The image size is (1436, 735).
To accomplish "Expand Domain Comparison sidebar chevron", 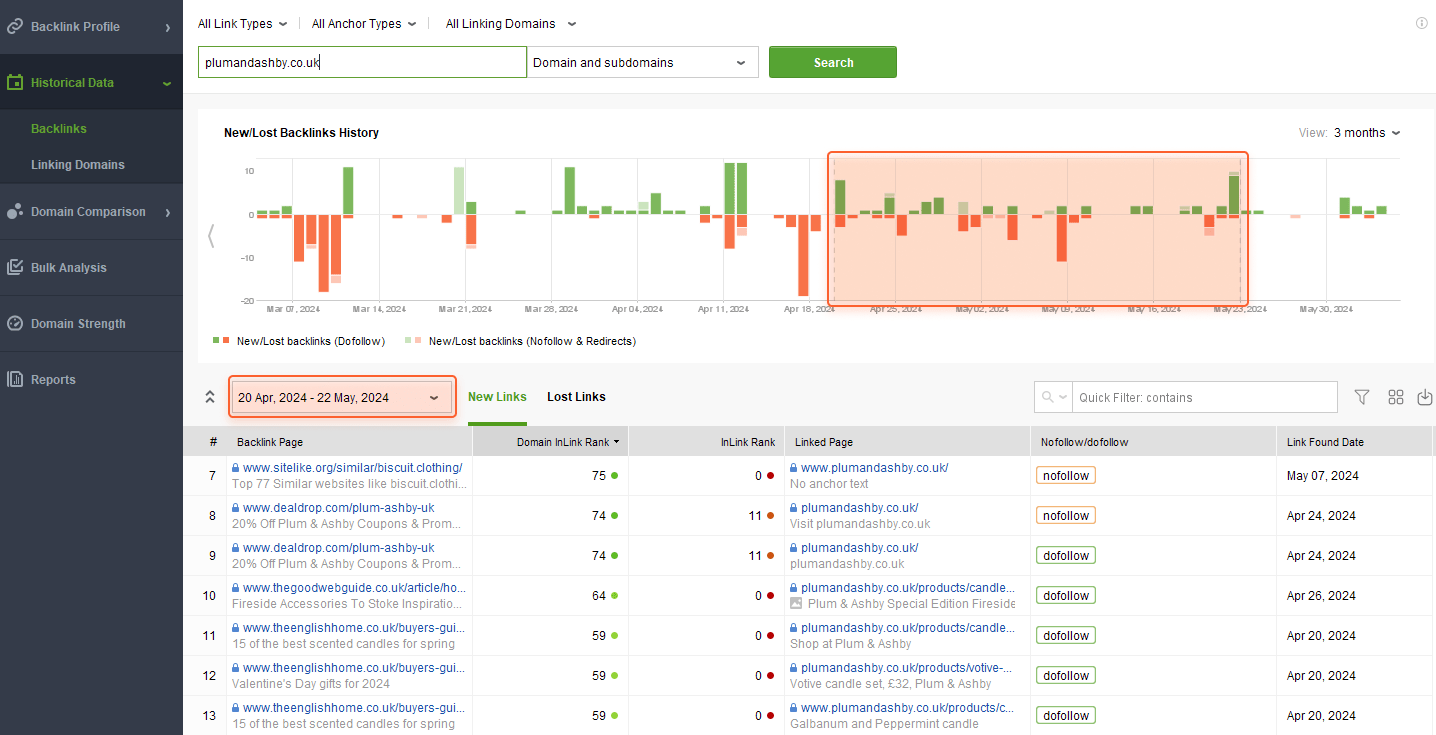I will (x=168, y=212).
